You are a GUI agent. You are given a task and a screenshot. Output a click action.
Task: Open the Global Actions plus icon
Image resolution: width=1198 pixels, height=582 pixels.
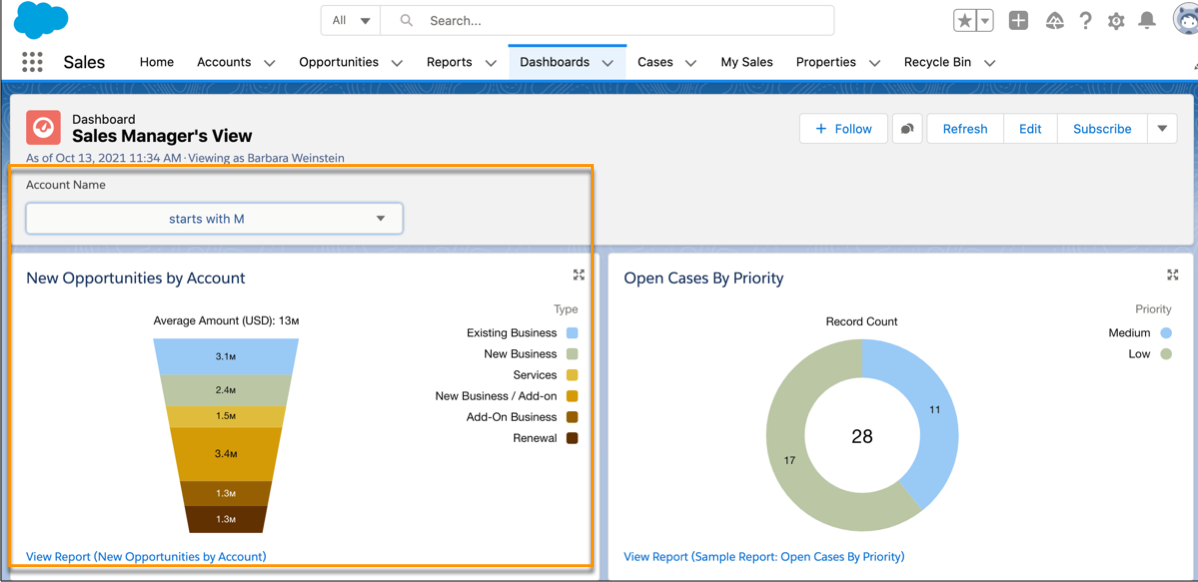1018,21
